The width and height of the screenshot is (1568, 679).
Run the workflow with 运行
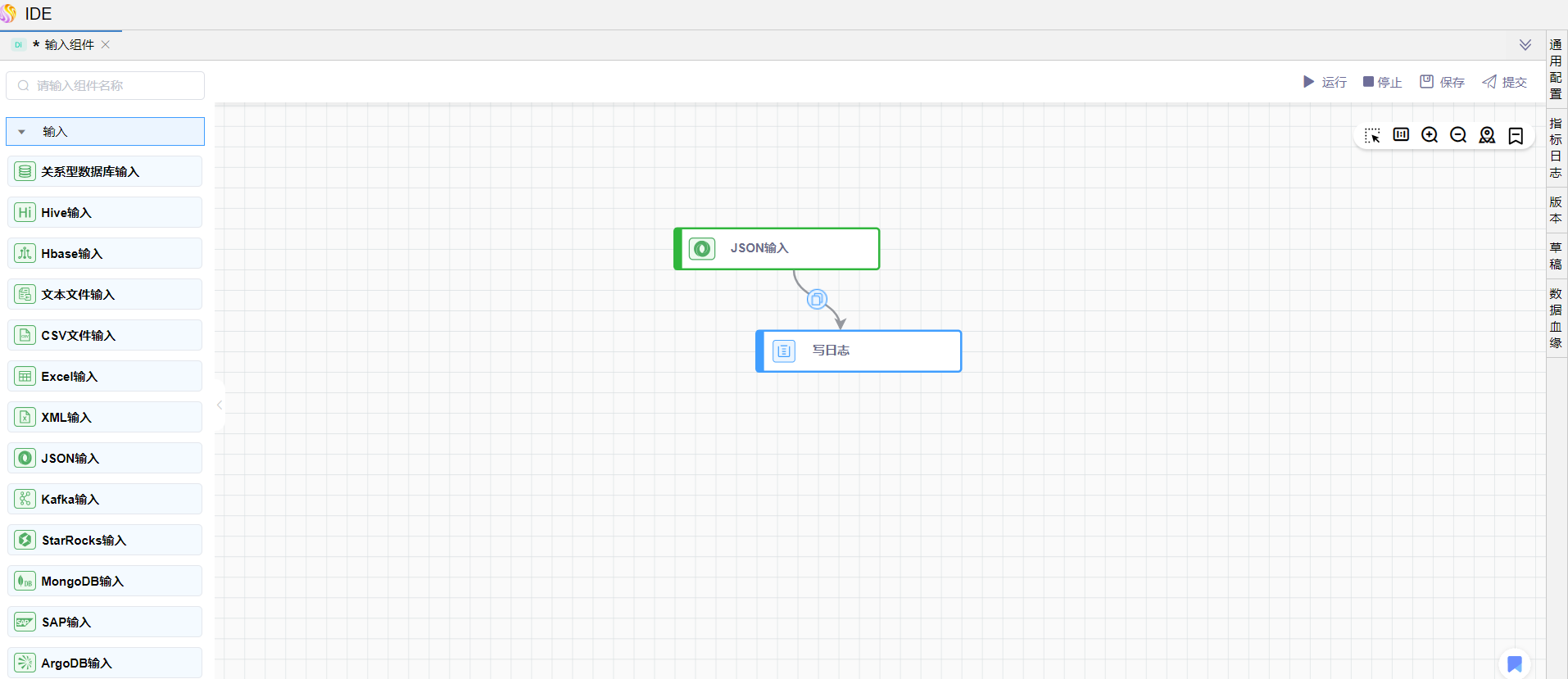[1325, 82]
